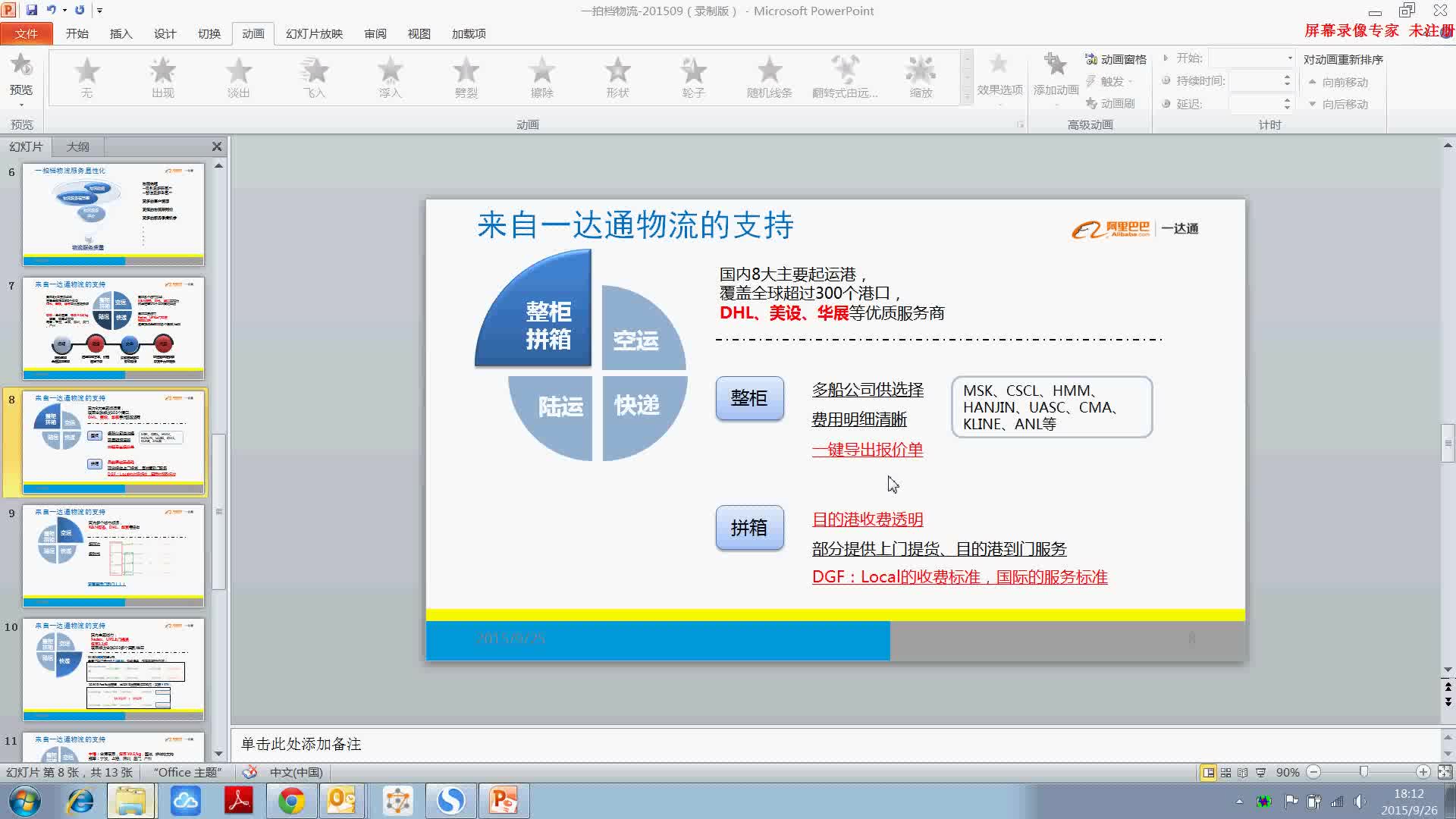Switch to Reading view icon in status bar
The width and height of the screenshot is (1456, 819).
[1242, 772]
